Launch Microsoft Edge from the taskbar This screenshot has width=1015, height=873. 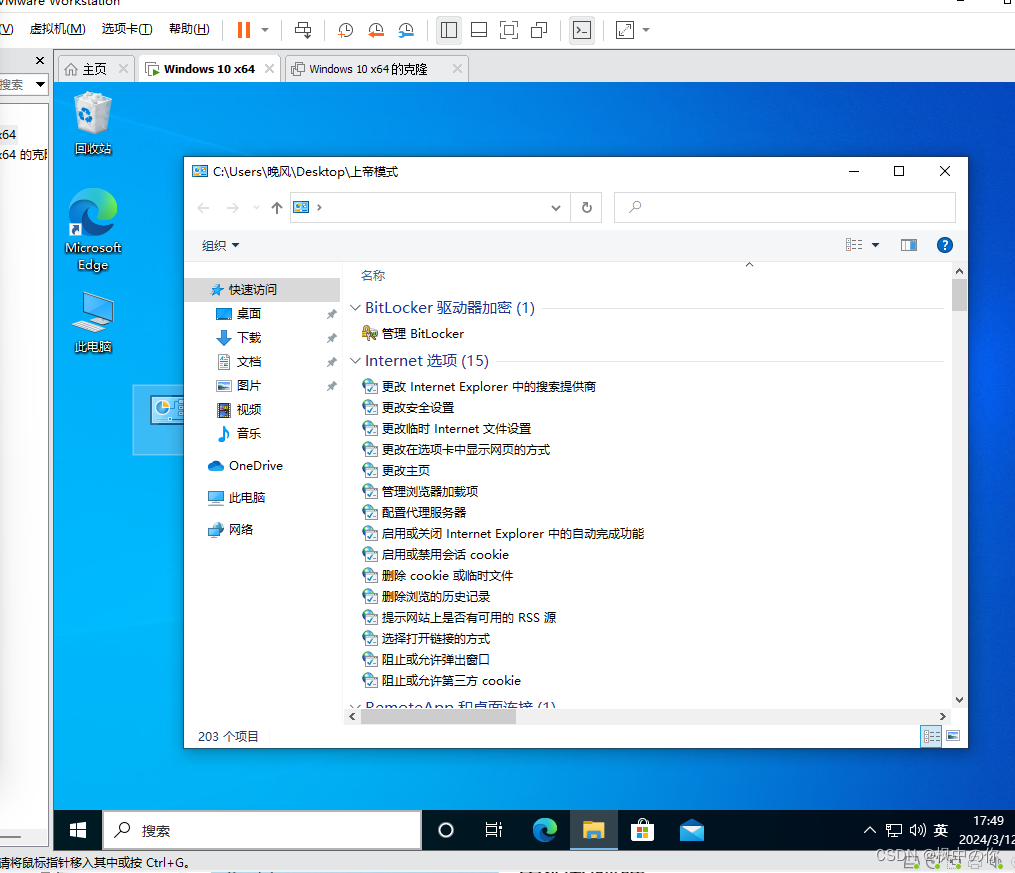pyautogui.click(x=545, y=830)
